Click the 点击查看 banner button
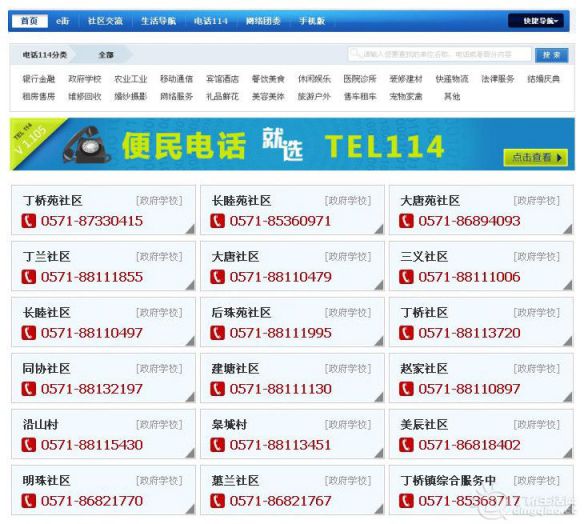The image size is (584, 524). click(x=536, y=158)
